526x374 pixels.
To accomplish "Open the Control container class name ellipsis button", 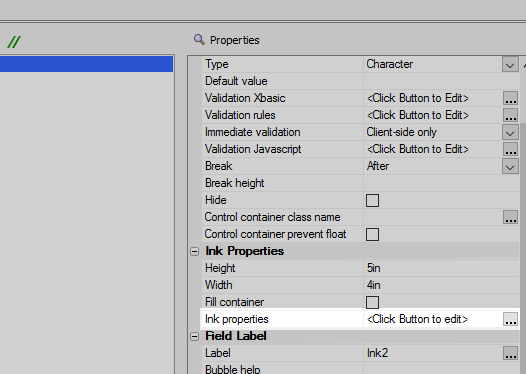I will coord(510,217).
